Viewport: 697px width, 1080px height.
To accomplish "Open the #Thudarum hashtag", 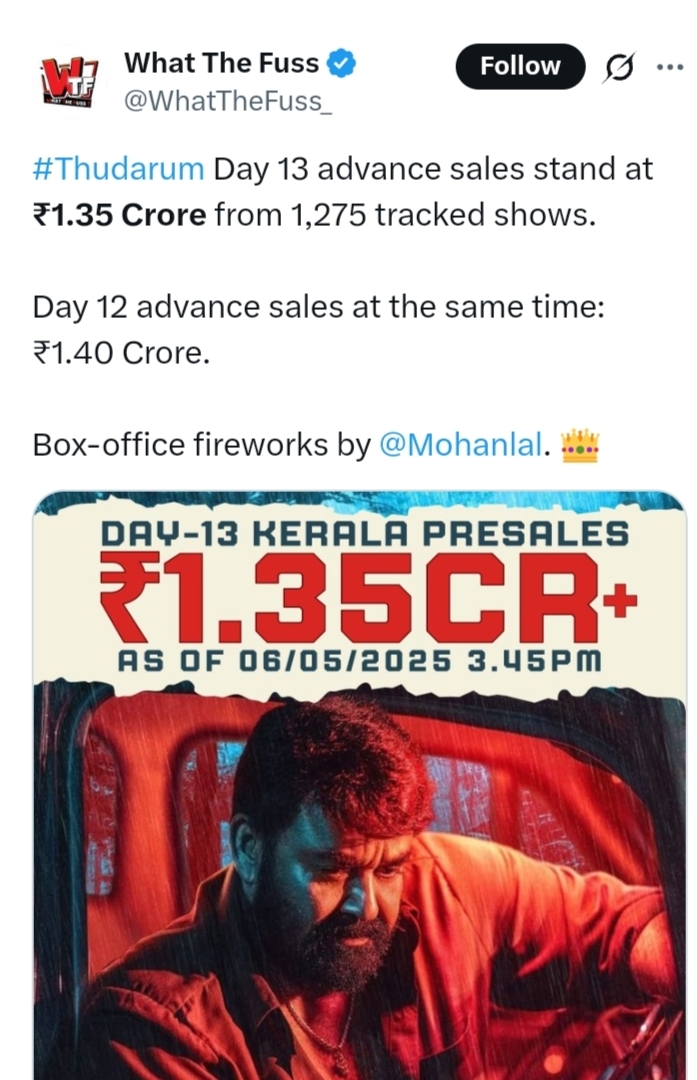I will 118,169.
